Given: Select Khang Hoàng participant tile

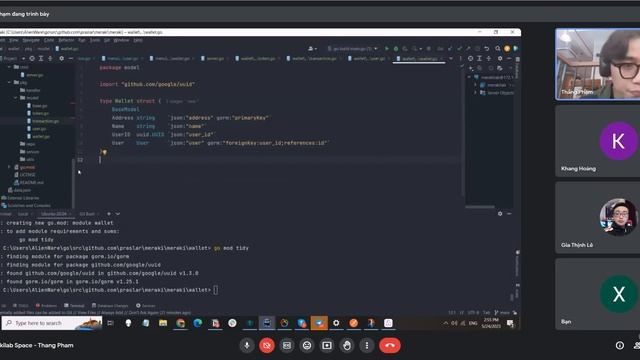Looking at the screenshot, I should 597,141.
